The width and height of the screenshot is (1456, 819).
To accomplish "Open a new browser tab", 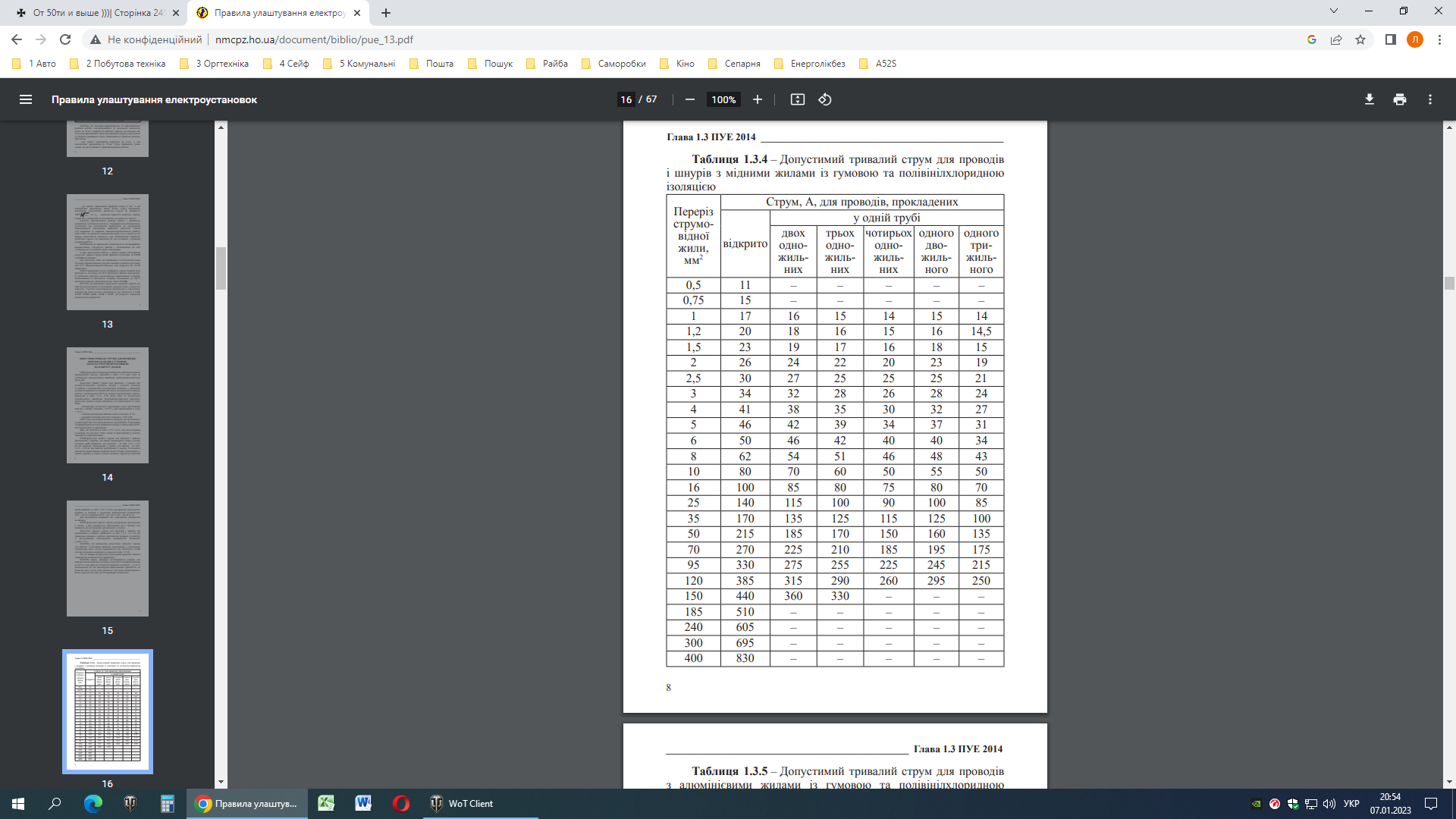I will [386, 13].
